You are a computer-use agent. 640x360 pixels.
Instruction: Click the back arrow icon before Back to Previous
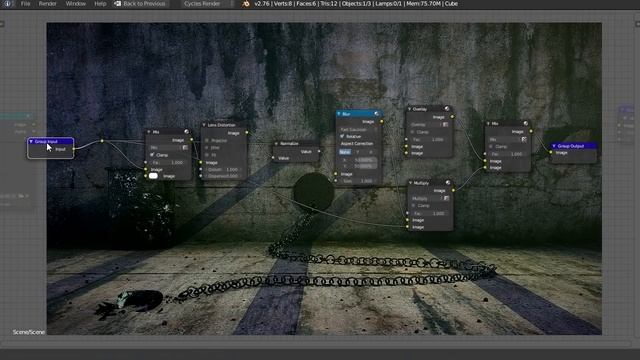[x=118, y=4]
